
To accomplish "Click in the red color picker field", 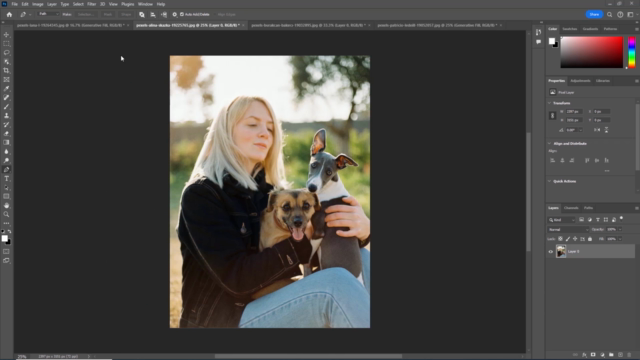I will 591,52.
